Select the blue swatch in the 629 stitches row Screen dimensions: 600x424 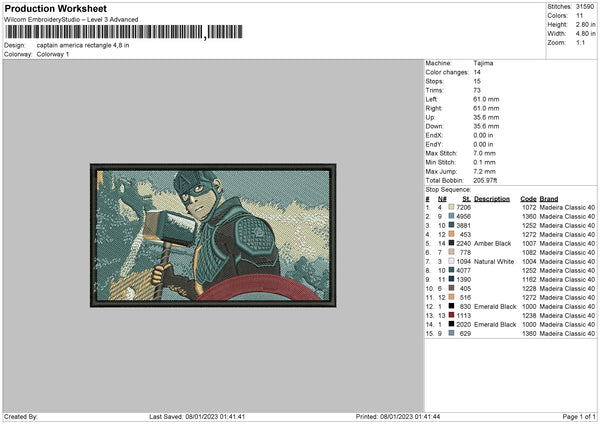451,333
